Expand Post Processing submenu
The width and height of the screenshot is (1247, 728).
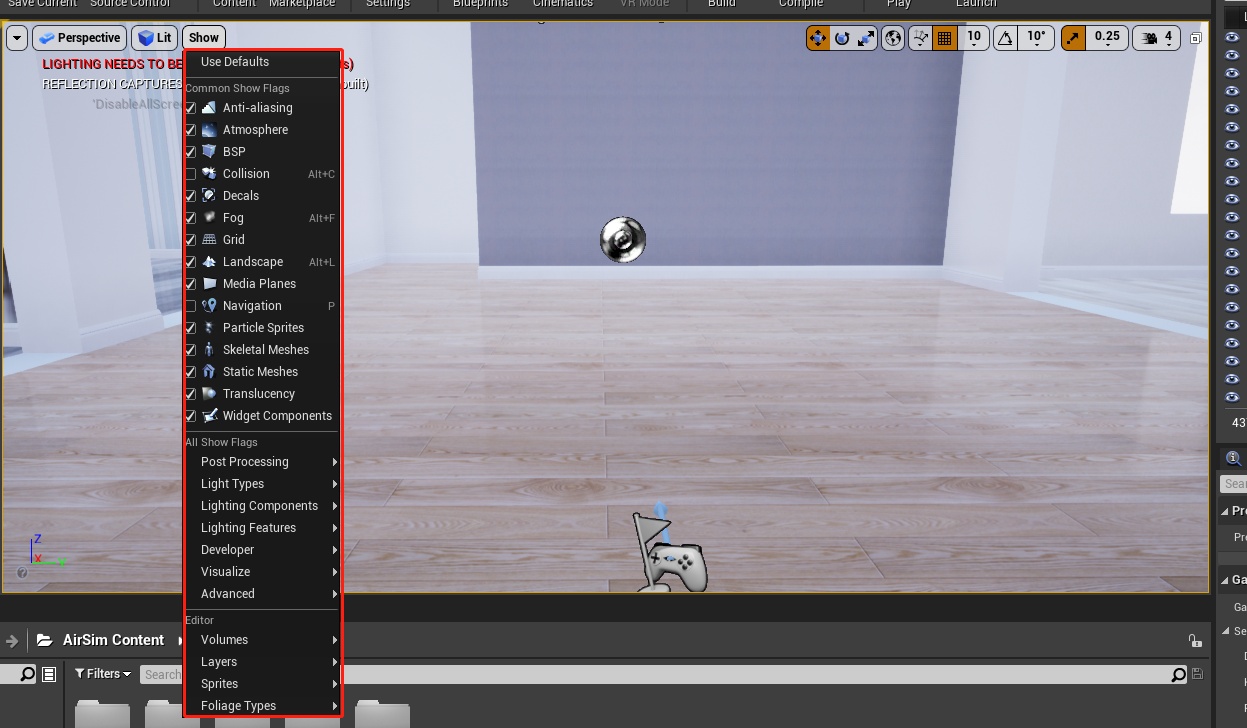click(x=262, y=462)
